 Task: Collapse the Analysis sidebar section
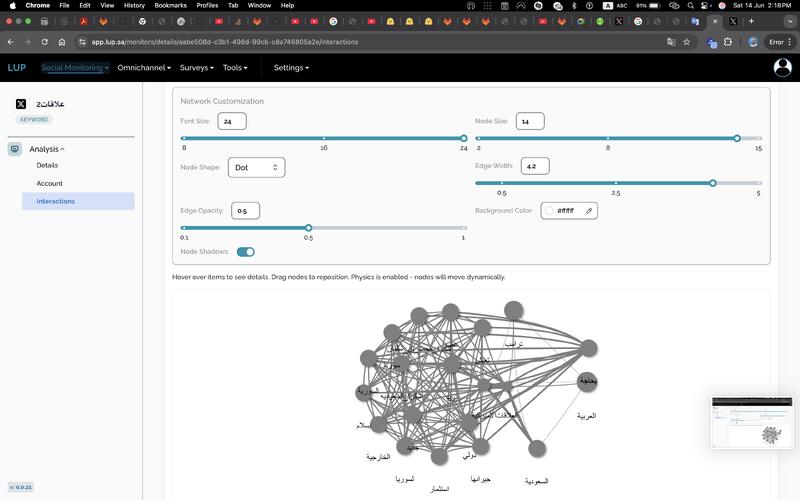[x=47, y=149]
